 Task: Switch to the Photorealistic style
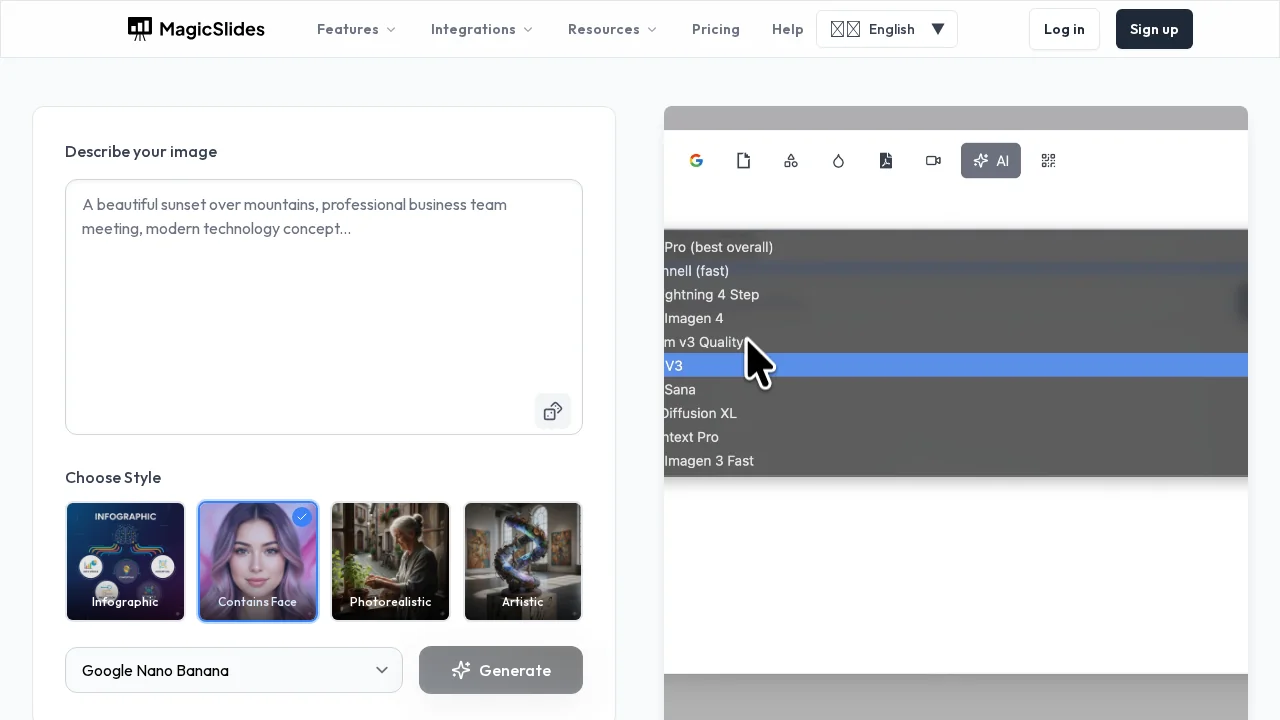(390, 561)
